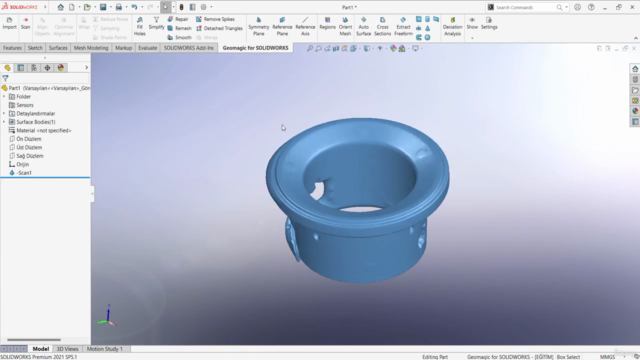Open the Save dropdown arrow

(111, 7)
